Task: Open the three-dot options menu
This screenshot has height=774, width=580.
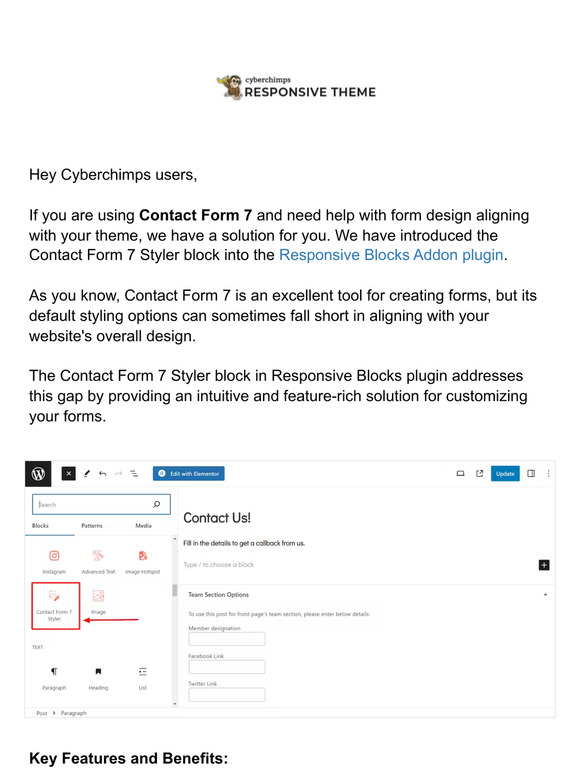Action: pyautogui.click(x=548, y=474)
